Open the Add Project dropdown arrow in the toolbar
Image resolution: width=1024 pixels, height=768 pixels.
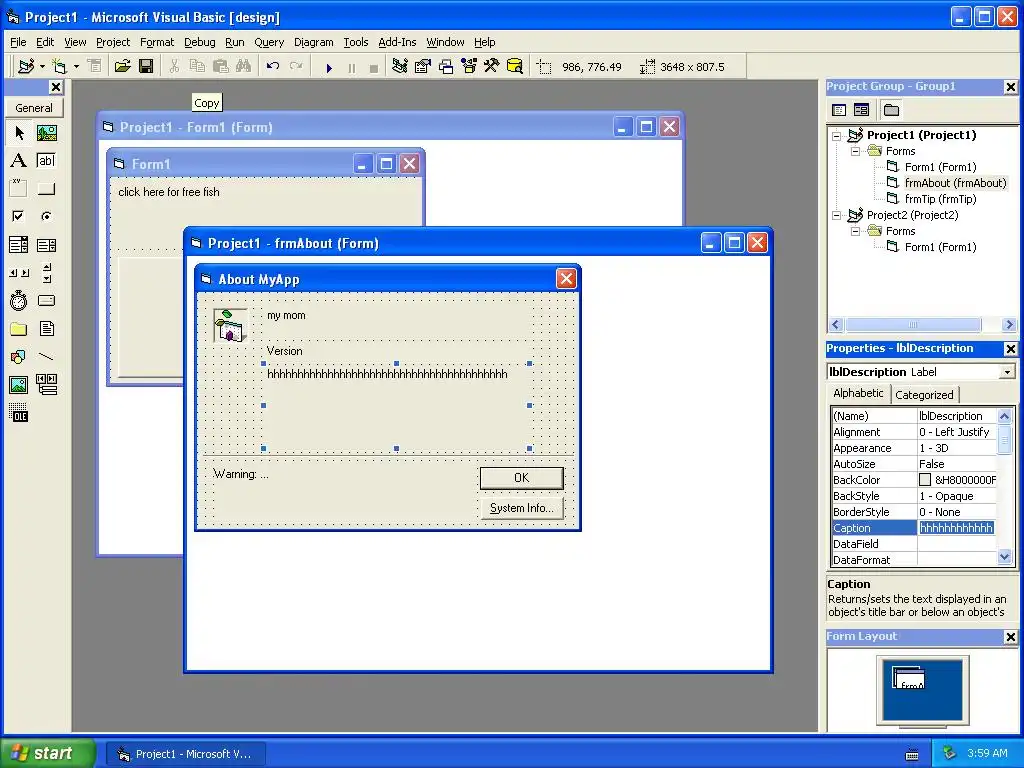tap(42, 67)
